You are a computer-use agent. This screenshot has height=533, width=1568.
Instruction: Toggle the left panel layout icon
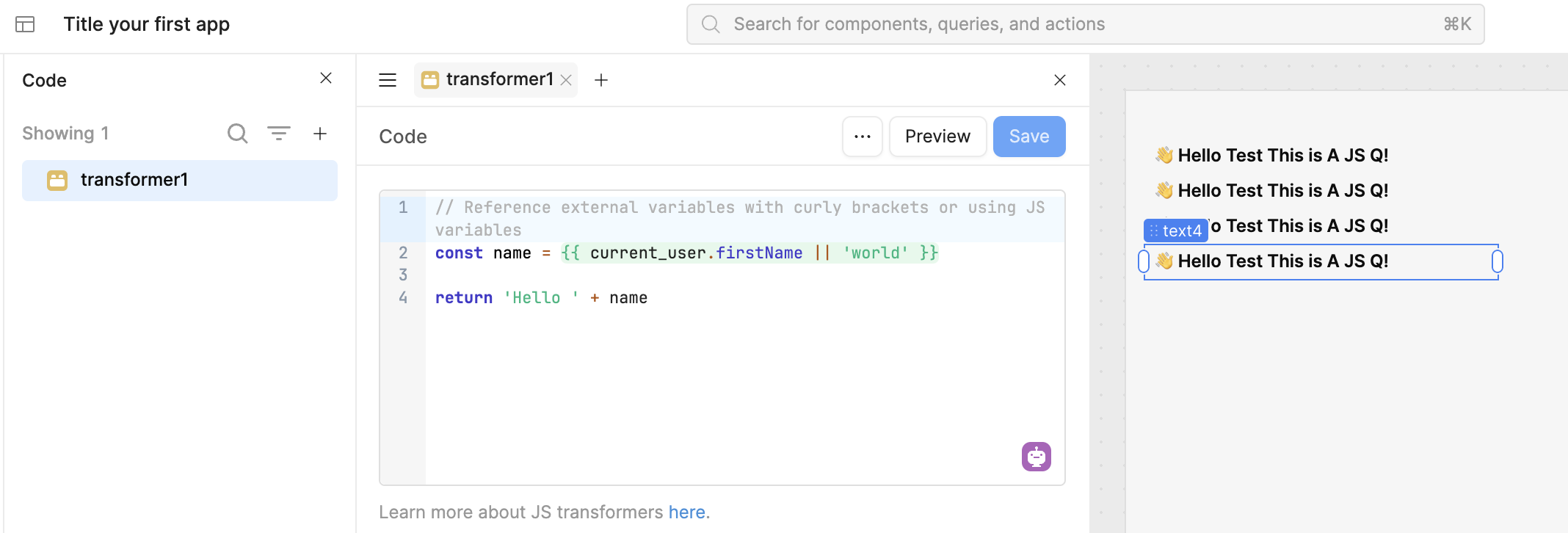[x=25, y=24]
